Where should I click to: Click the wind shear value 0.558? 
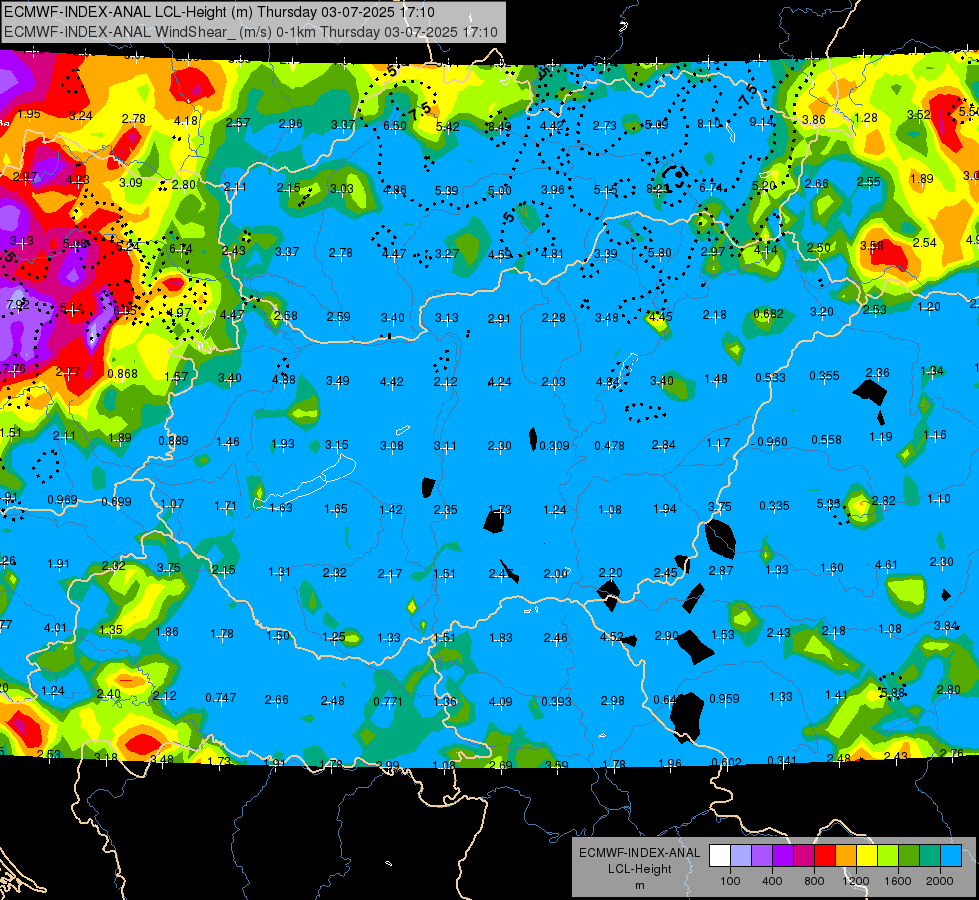click(826, 440)
